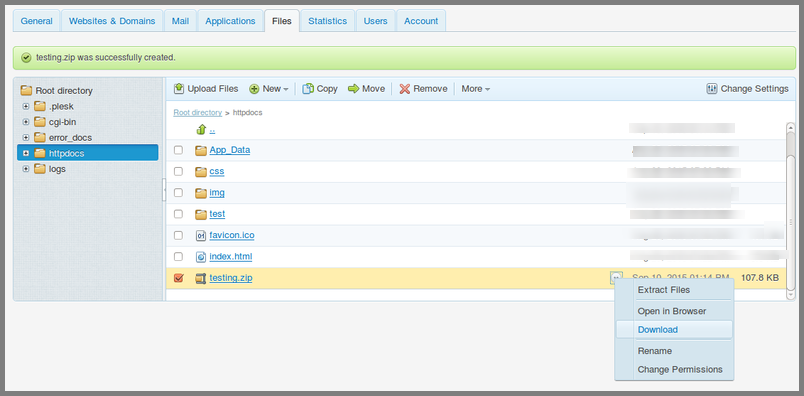Viewport: 804px width, 396px height.
Task: Click the Root directory breadcrumb link
Action: pos(197,112)
